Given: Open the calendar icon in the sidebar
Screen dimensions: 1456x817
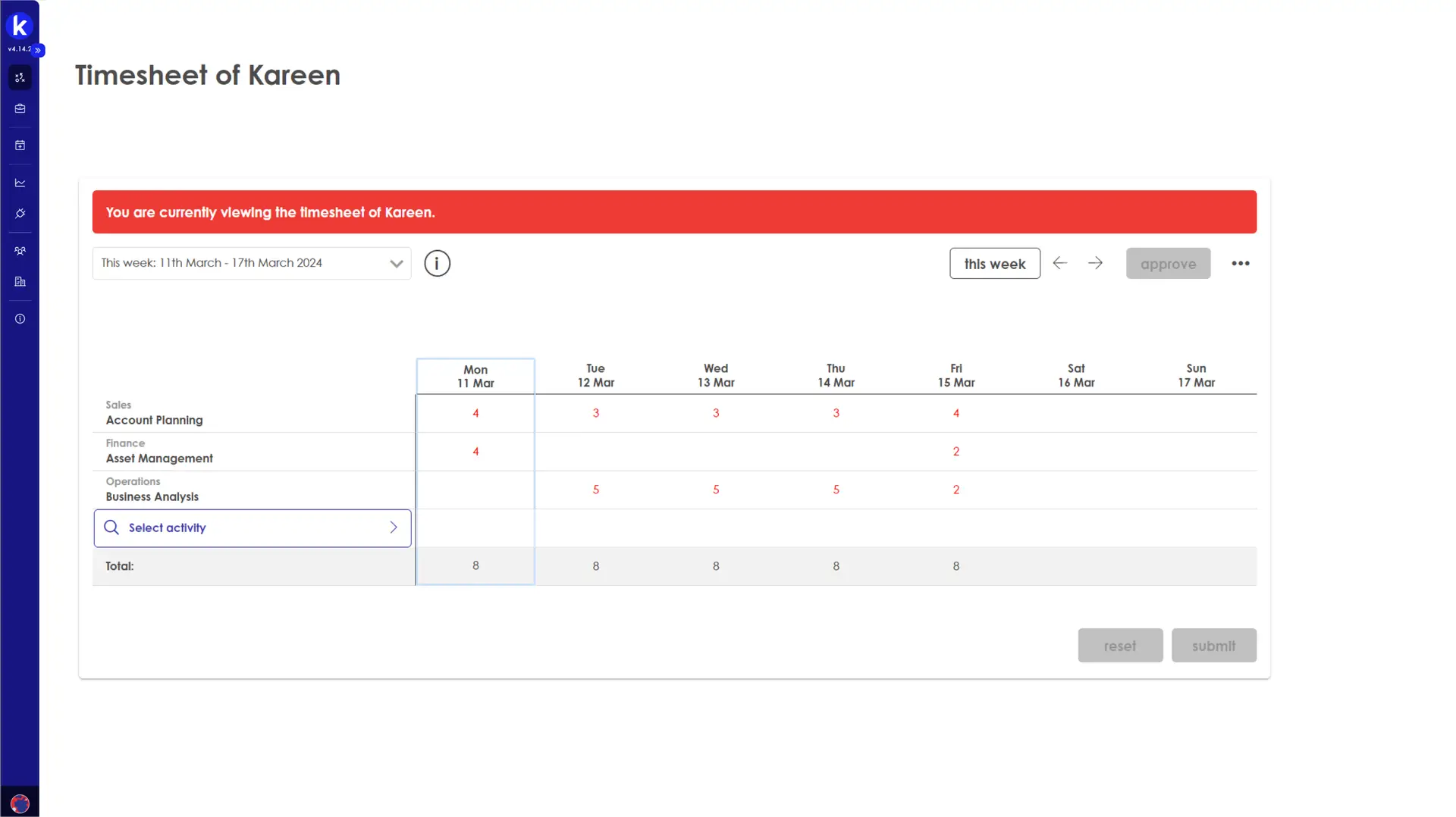Looking at the screenshot, I should pyautogui.click(x=20, y=146).
